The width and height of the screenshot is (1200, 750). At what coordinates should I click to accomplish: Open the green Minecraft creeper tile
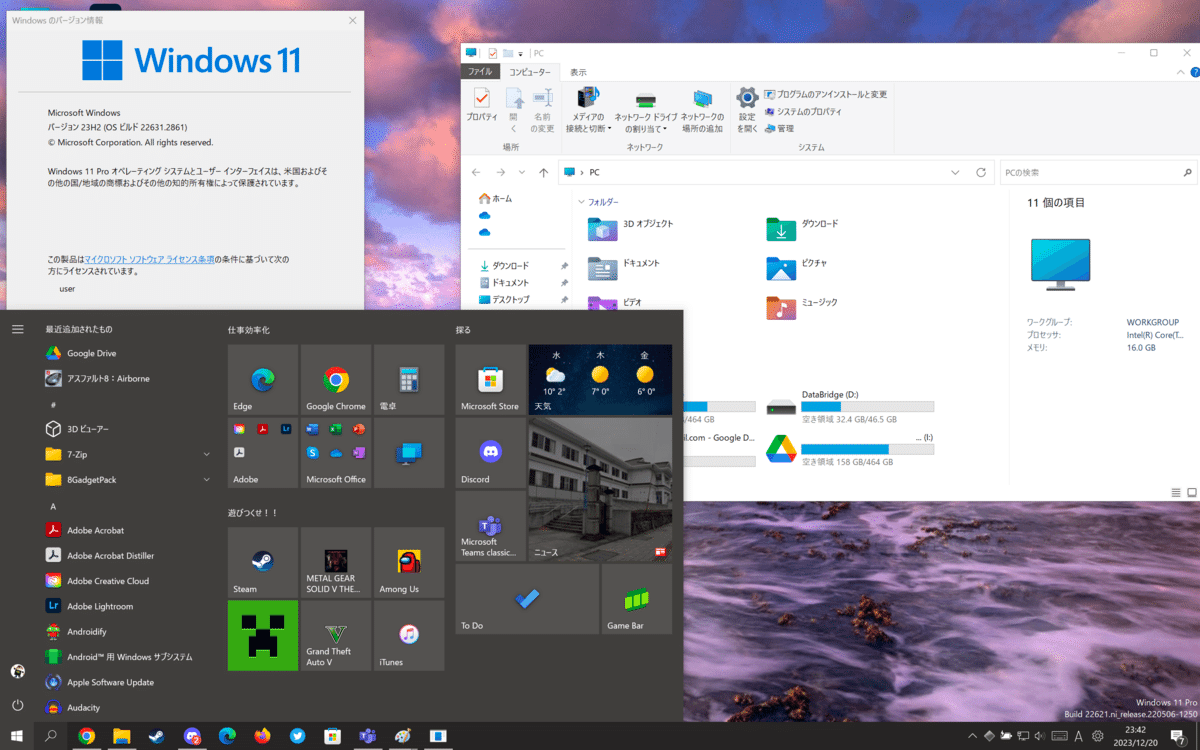click(263, 635)
